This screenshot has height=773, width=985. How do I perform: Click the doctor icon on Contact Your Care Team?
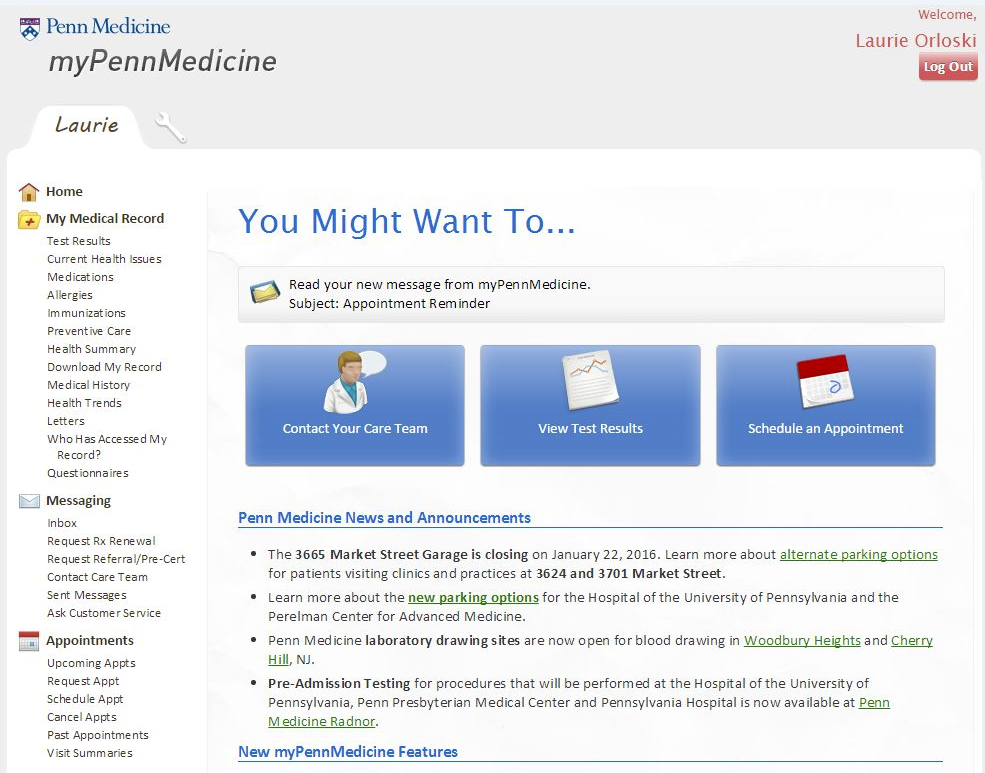click(x=355, y=382)
